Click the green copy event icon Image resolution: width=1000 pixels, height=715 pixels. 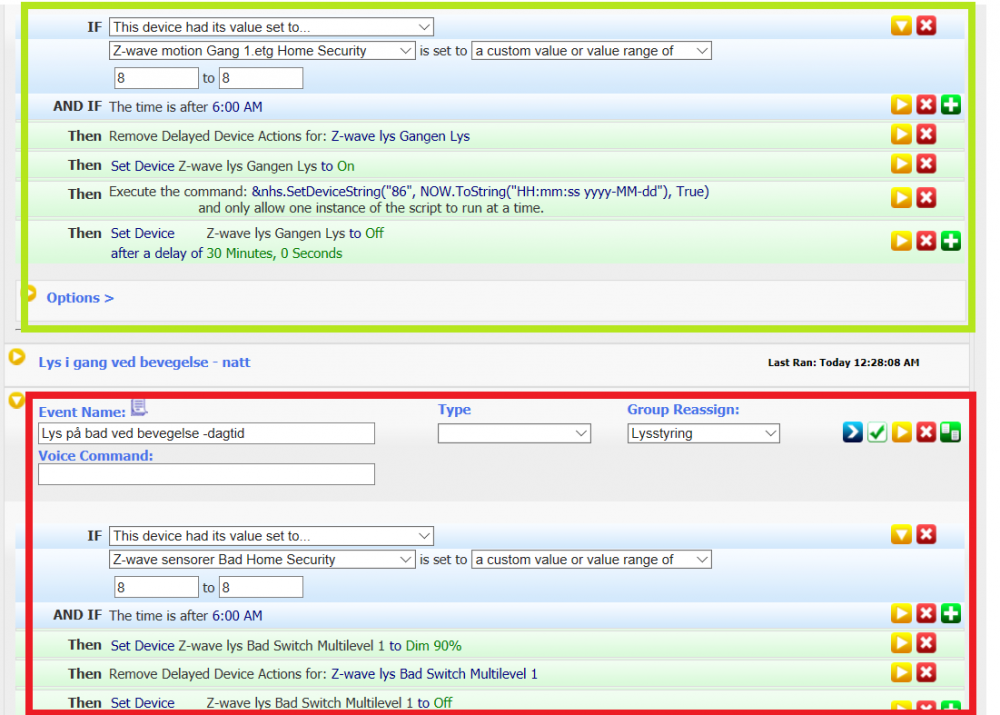(x=950, y=432)
